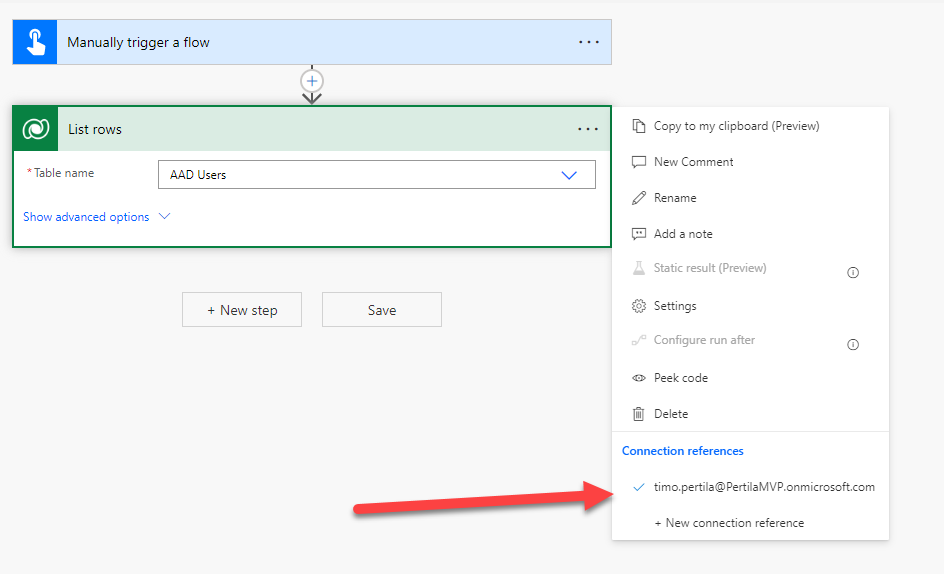Click the info icon beside Configure run after
Viewport: 944px width, 574px height.
coord(853,344)
